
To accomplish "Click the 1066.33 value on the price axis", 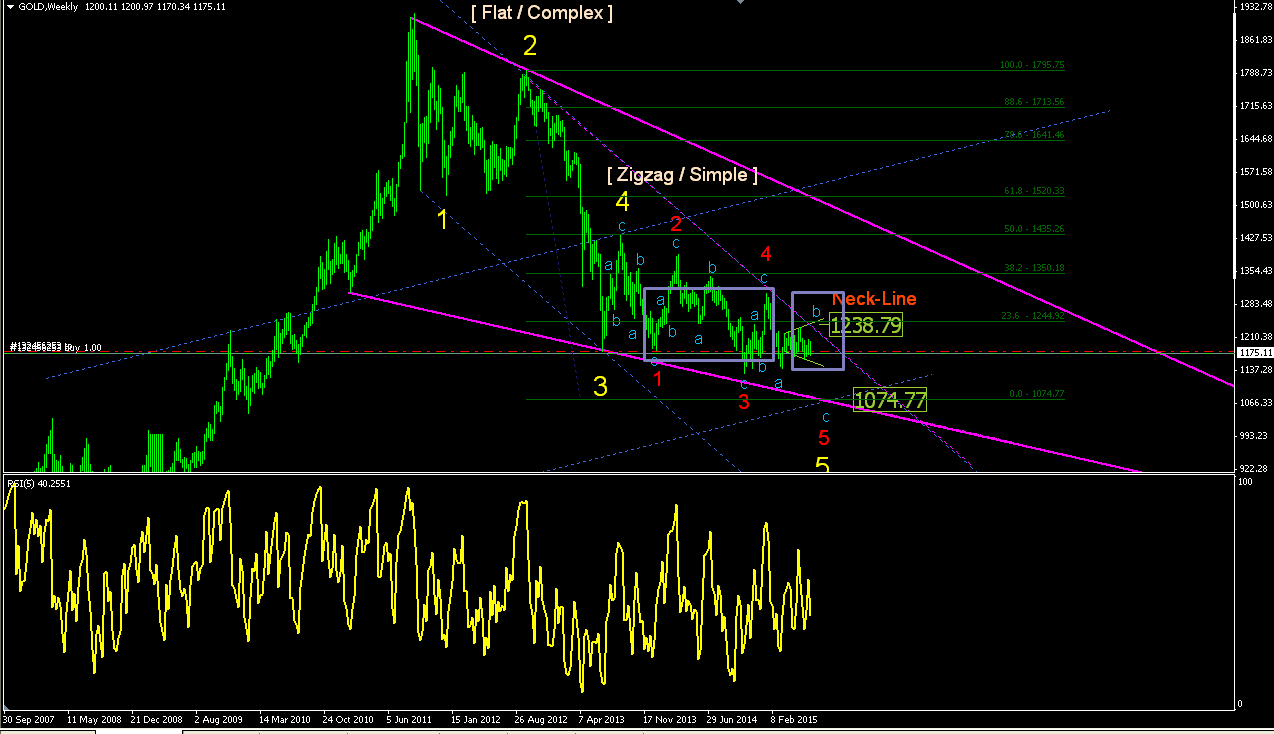I will click(x=1256, y=403).
